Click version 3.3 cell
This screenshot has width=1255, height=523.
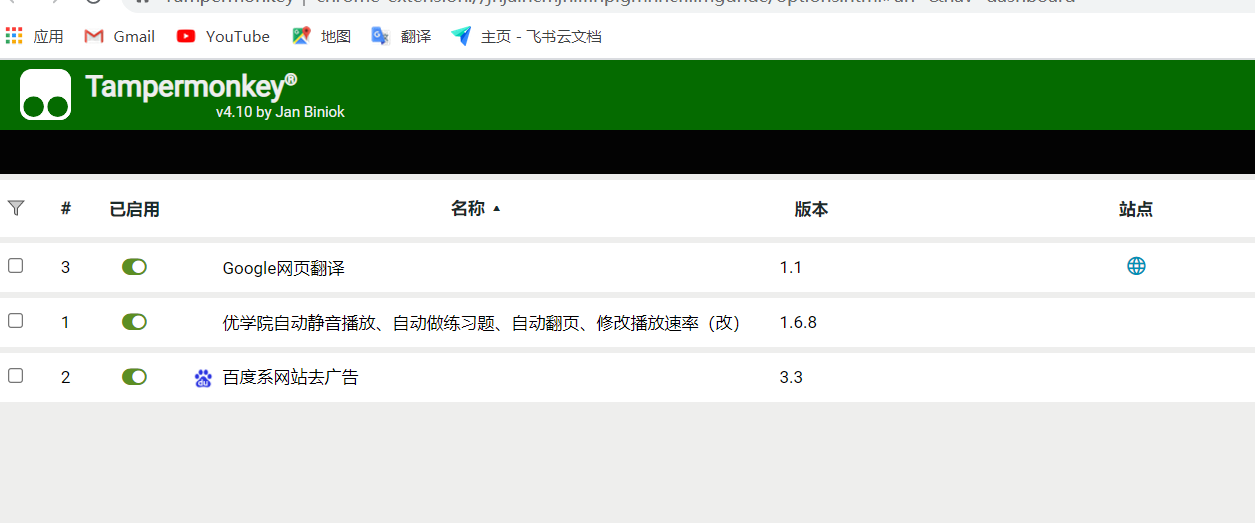[791, 378]
